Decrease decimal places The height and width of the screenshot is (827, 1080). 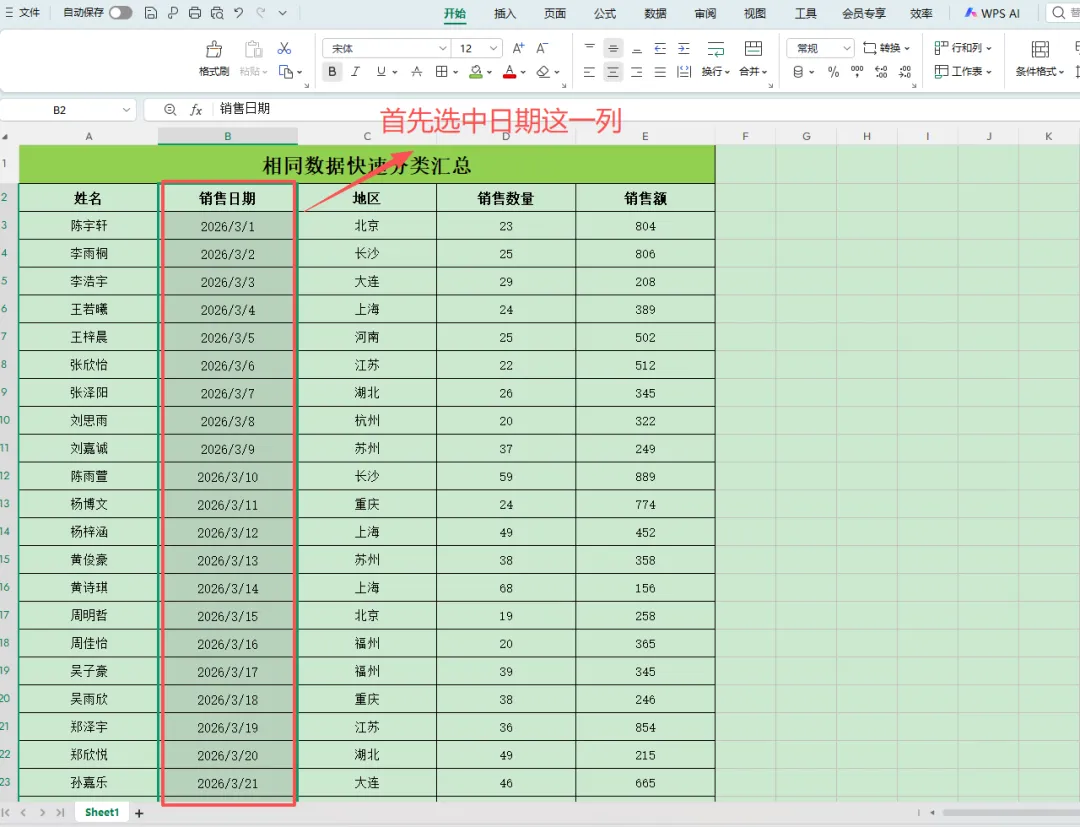click(x=905, y=72)
